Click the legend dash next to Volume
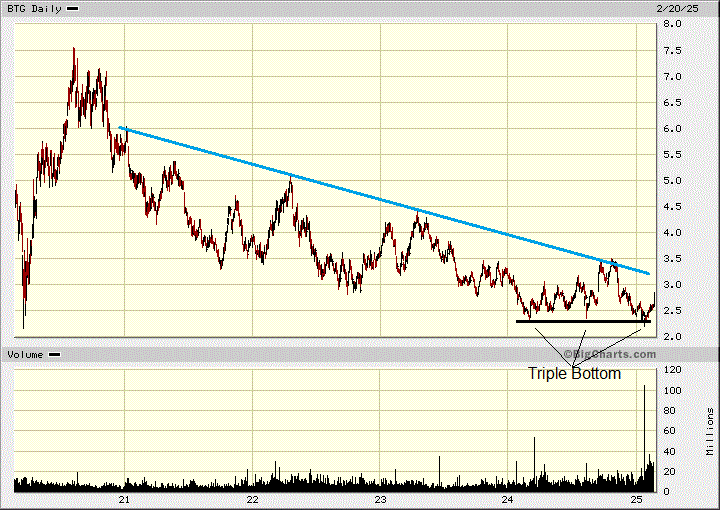The image size is (720, 510). click(55, 354)
